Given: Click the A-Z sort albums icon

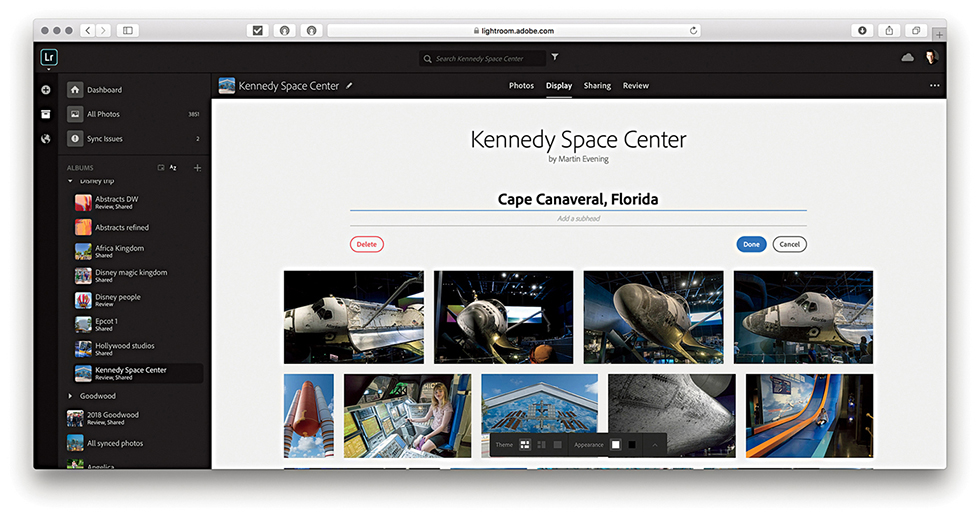Looking at the screenshot, I should [x=173, y=168].
